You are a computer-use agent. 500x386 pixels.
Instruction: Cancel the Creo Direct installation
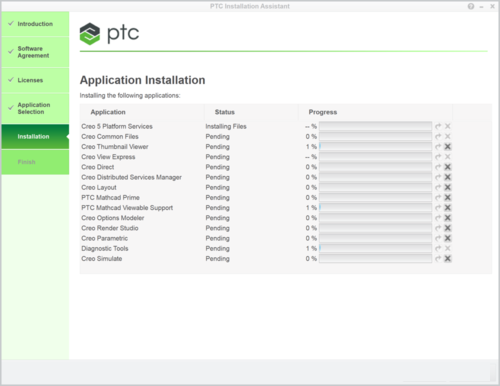(x=448, y=167)
